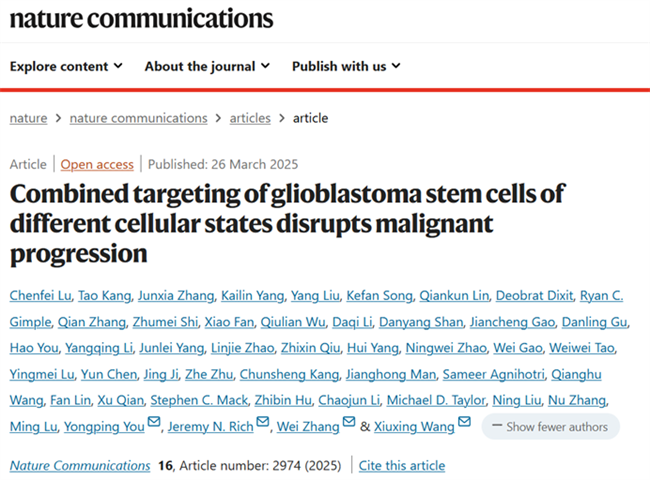The width and height of the screenshot is (650, 480).
Task: Click mail icon after Xiuxing Wang
Action: pos(464,424)
